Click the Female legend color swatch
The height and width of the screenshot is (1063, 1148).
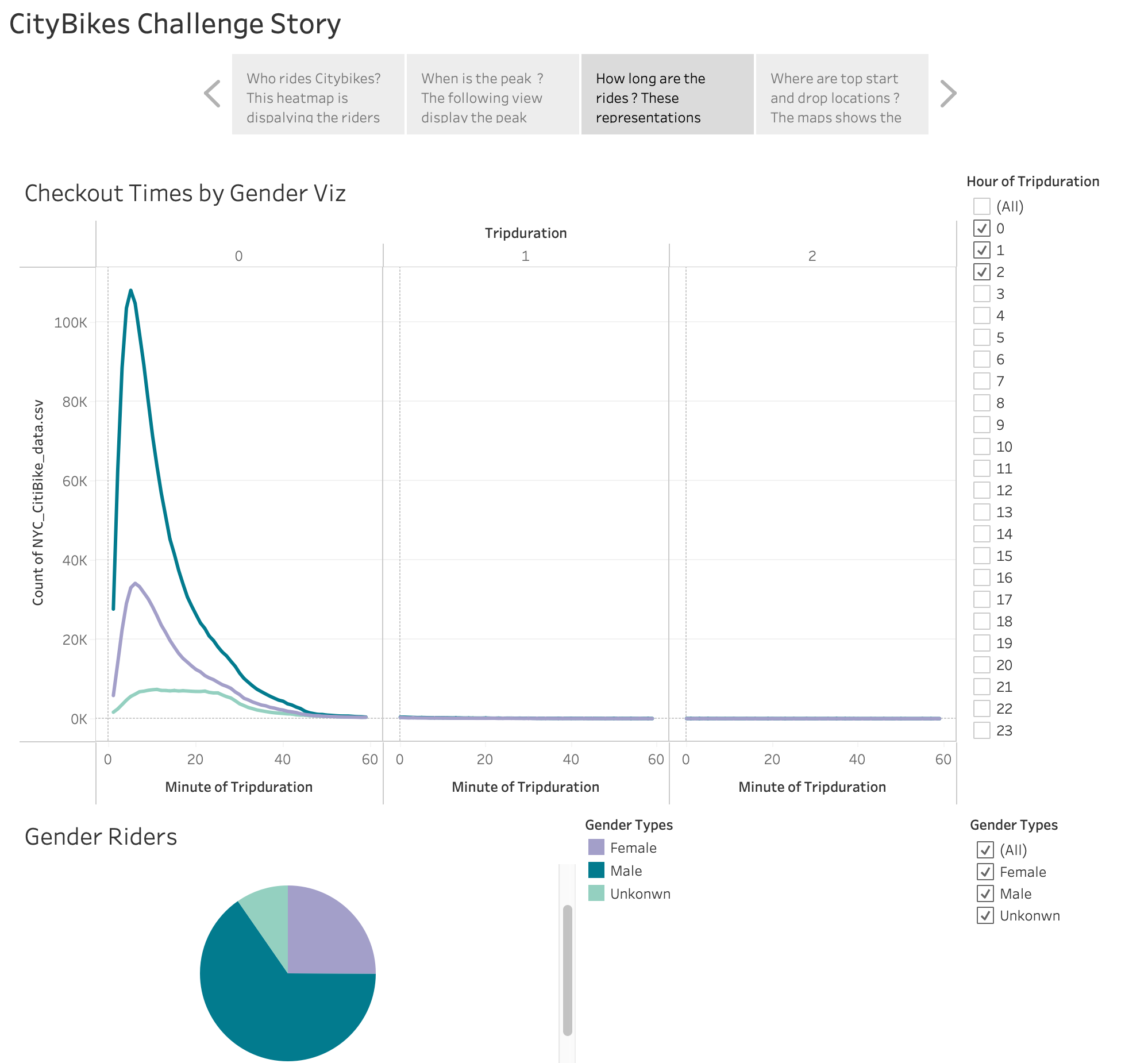596,848
